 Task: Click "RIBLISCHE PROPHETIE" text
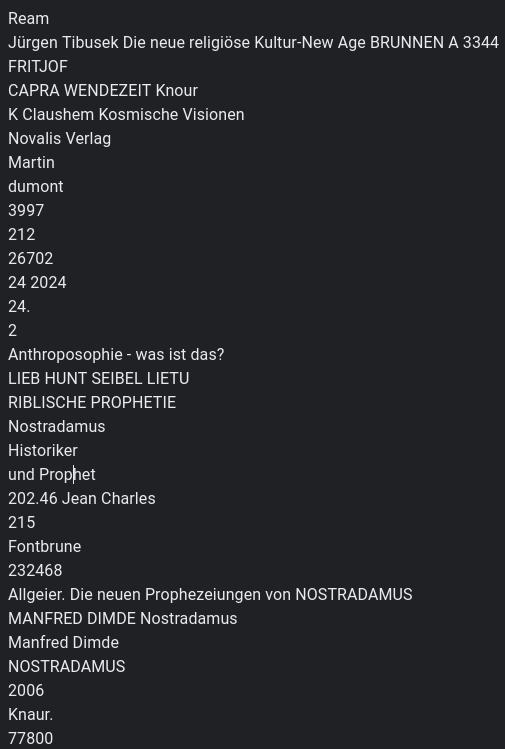(92, 402)
